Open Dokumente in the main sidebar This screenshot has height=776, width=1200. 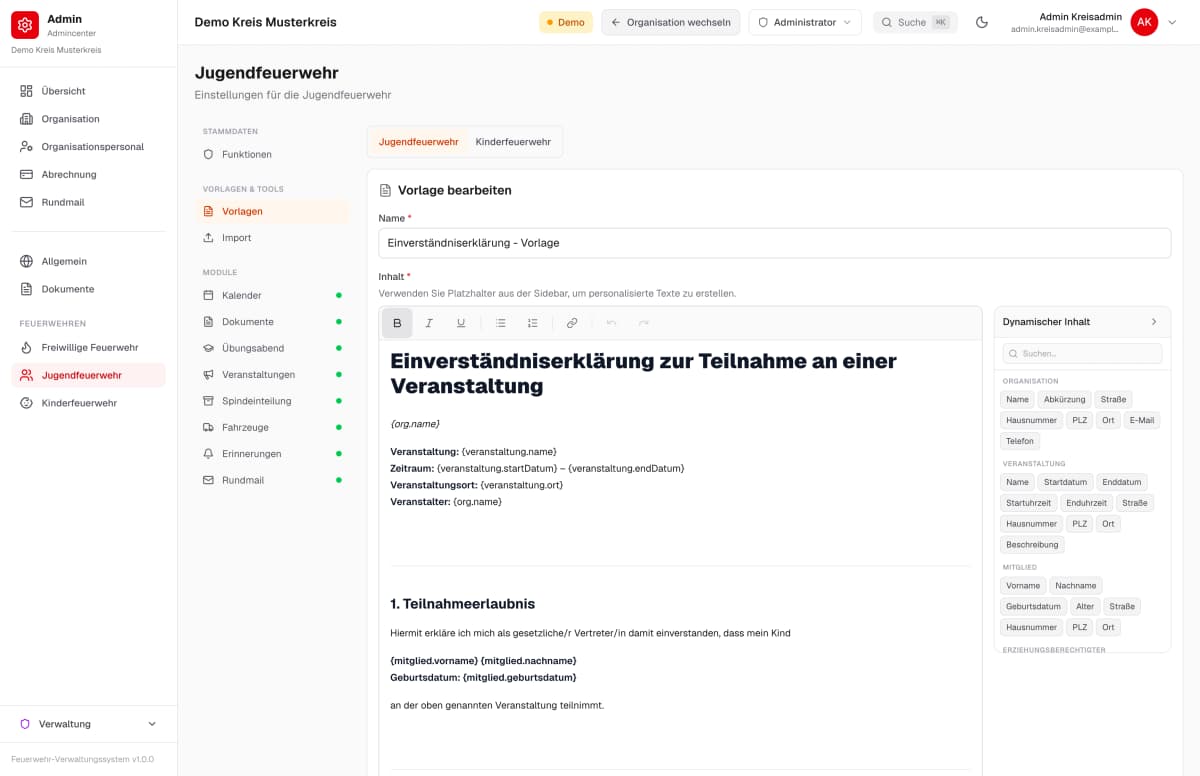(x=88, y=289)
